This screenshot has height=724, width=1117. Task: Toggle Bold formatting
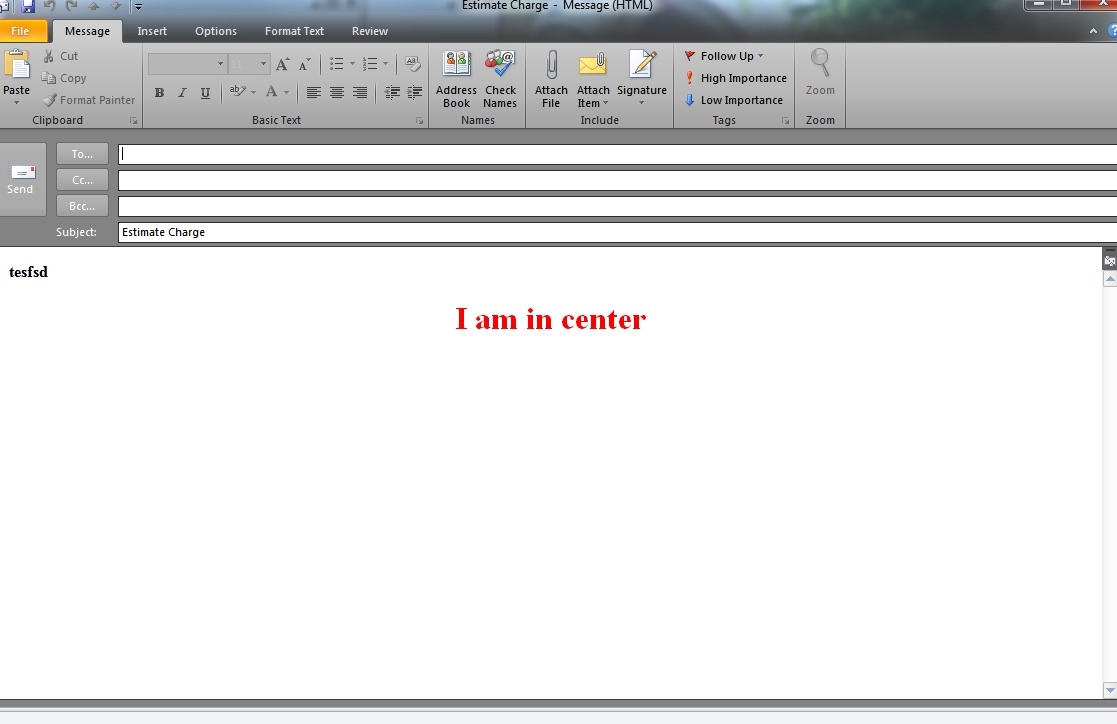(159, 93)
